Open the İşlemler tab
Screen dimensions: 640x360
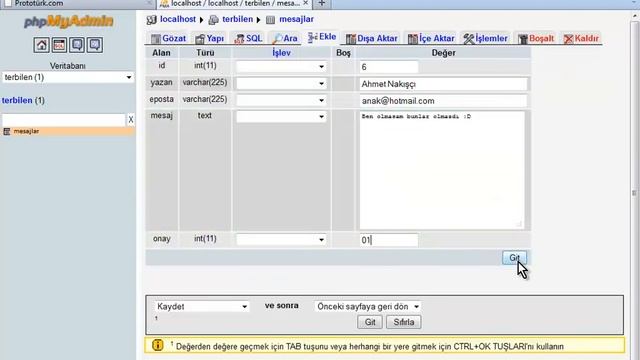485,38
